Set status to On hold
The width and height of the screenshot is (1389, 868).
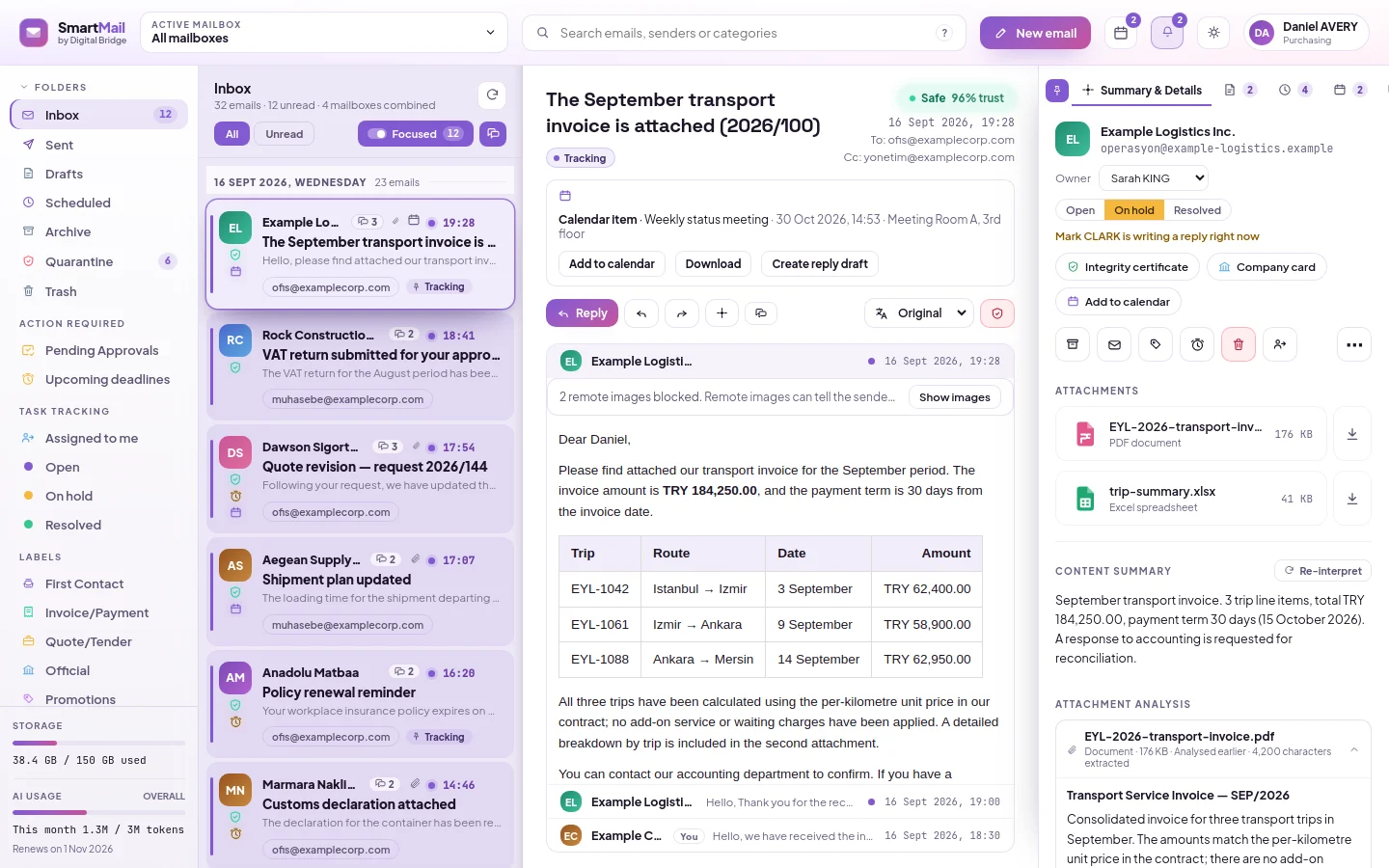pyautogui.click(x=1134, y=210)
